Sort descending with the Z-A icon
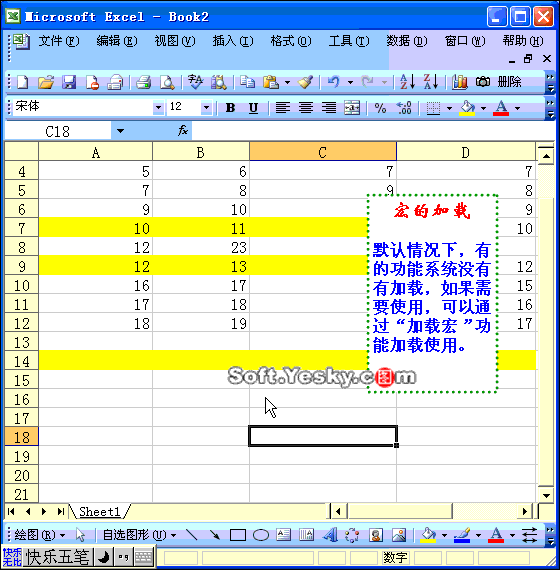 (431, 82)
